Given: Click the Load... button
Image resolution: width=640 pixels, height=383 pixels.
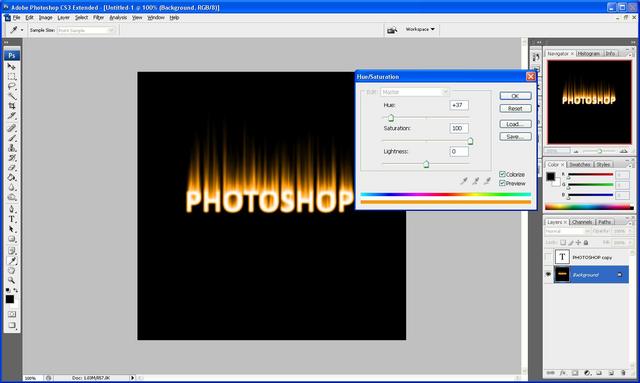Looking at the screenshot, I should point(515,124).
